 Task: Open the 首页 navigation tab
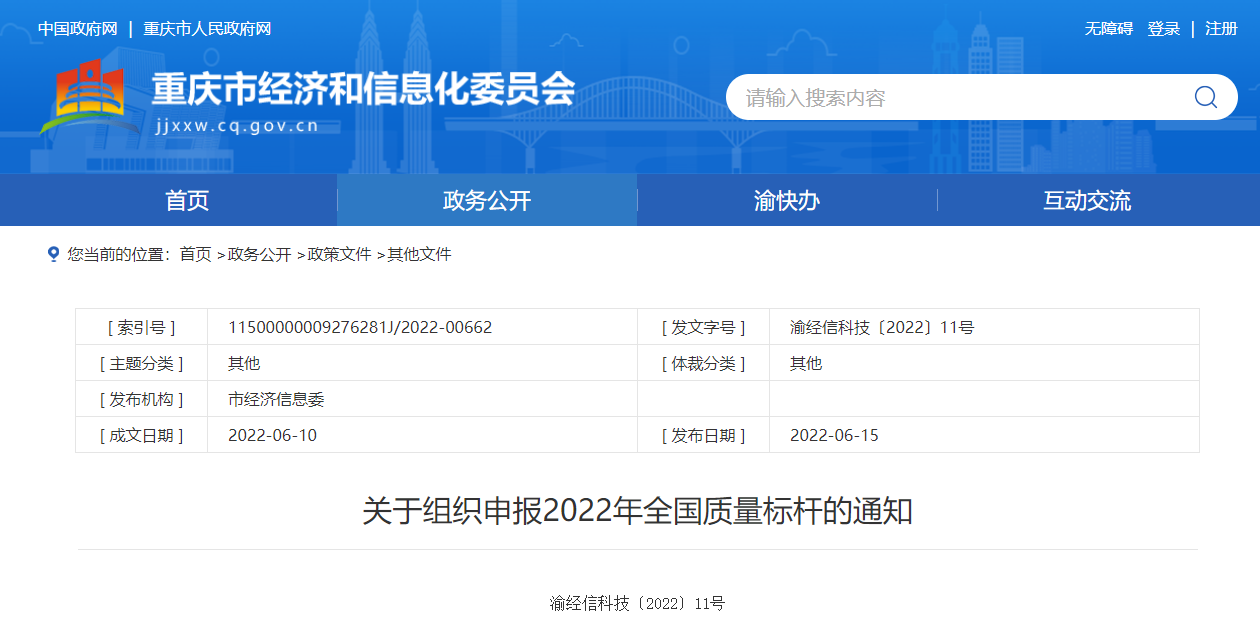tap(187, 200)
